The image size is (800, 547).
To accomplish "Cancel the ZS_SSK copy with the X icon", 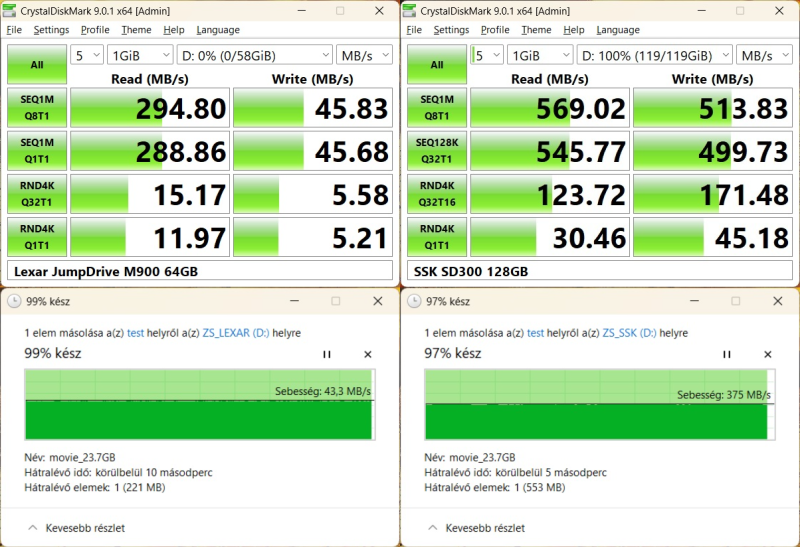I will tap(768, 354).
